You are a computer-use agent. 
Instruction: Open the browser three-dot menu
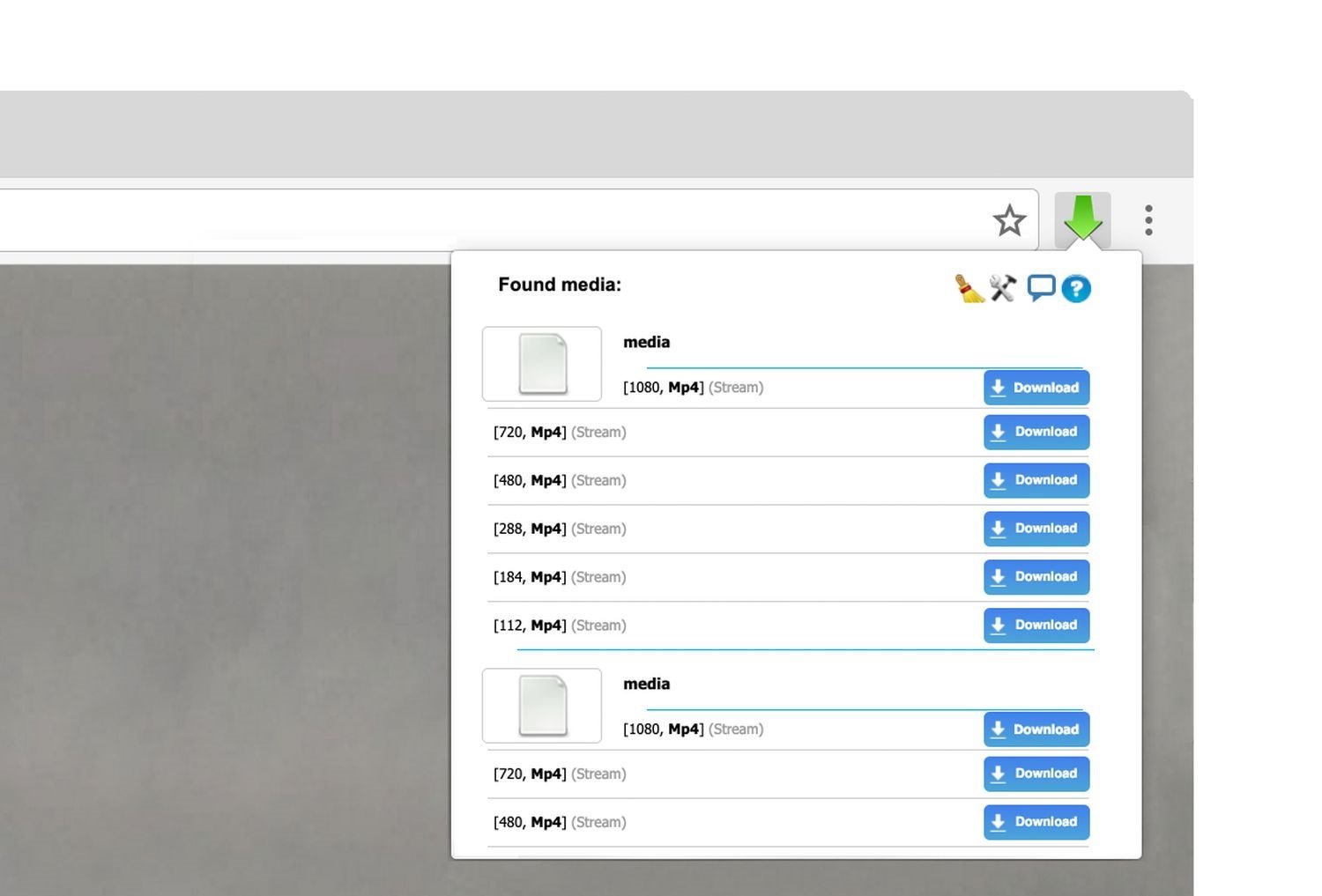tap(1148, 220)
